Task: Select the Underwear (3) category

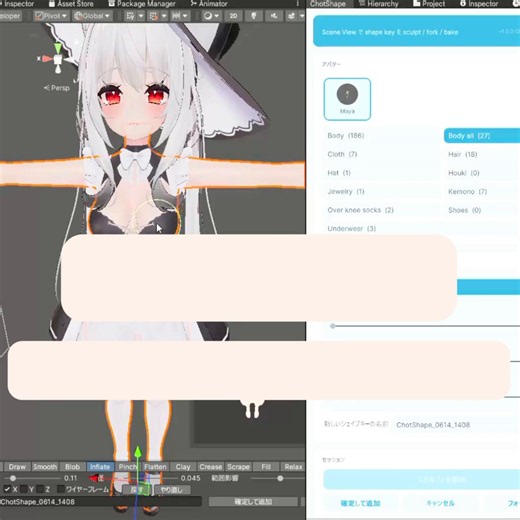Action: pos(422,229)
